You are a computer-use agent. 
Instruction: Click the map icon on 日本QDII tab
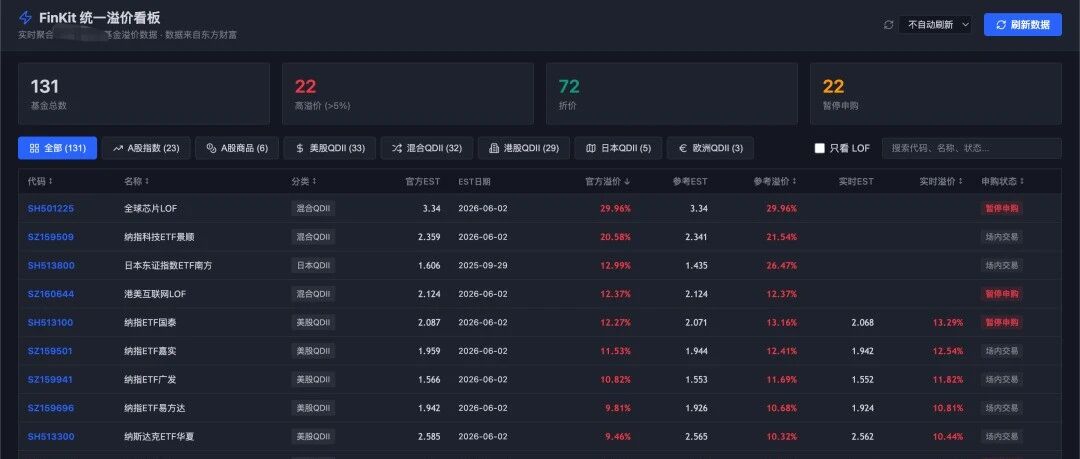[x=590, y=148]
